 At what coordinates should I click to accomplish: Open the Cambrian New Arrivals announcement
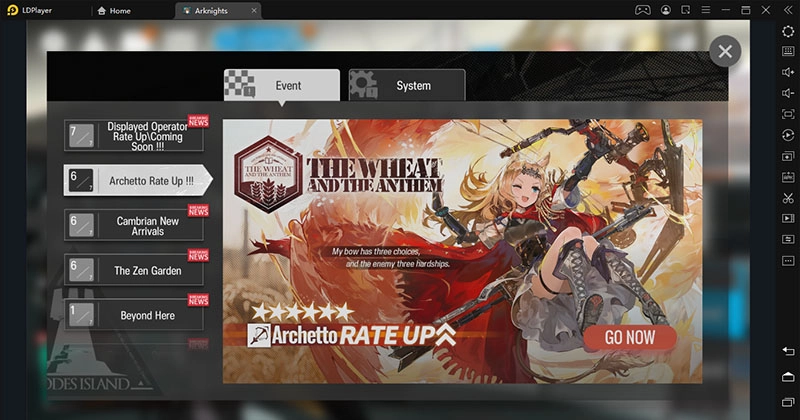134,225
